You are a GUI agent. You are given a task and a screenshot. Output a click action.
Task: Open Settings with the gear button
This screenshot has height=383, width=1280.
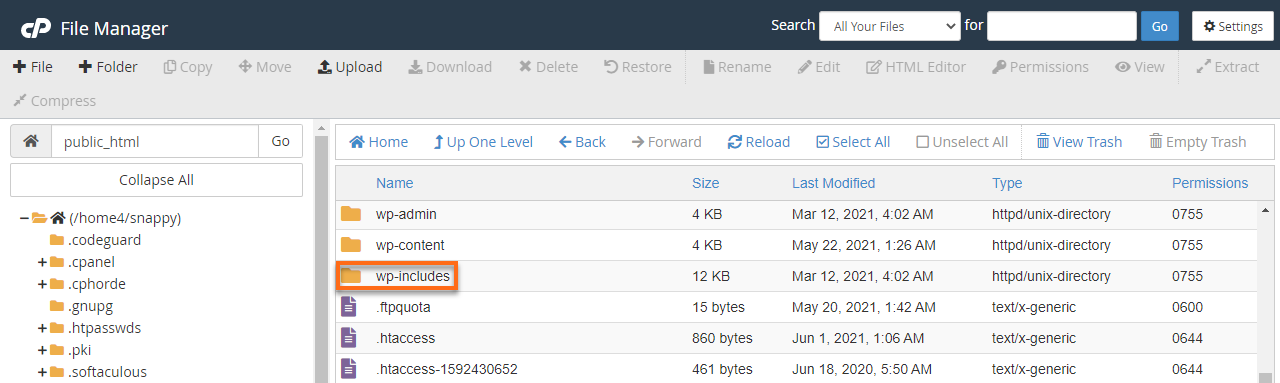click(1233, 26)
